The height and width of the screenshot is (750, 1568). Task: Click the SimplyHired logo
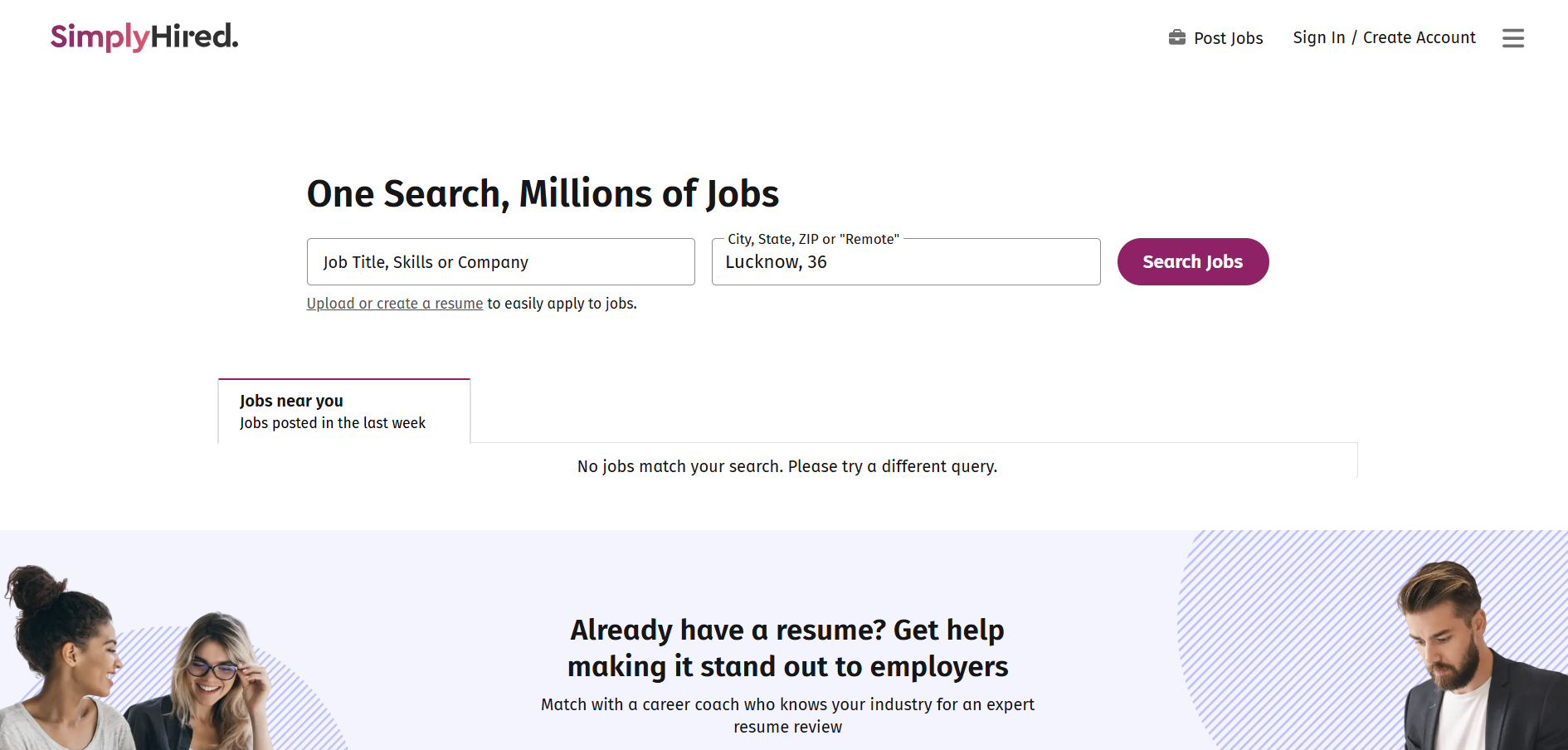144,37
